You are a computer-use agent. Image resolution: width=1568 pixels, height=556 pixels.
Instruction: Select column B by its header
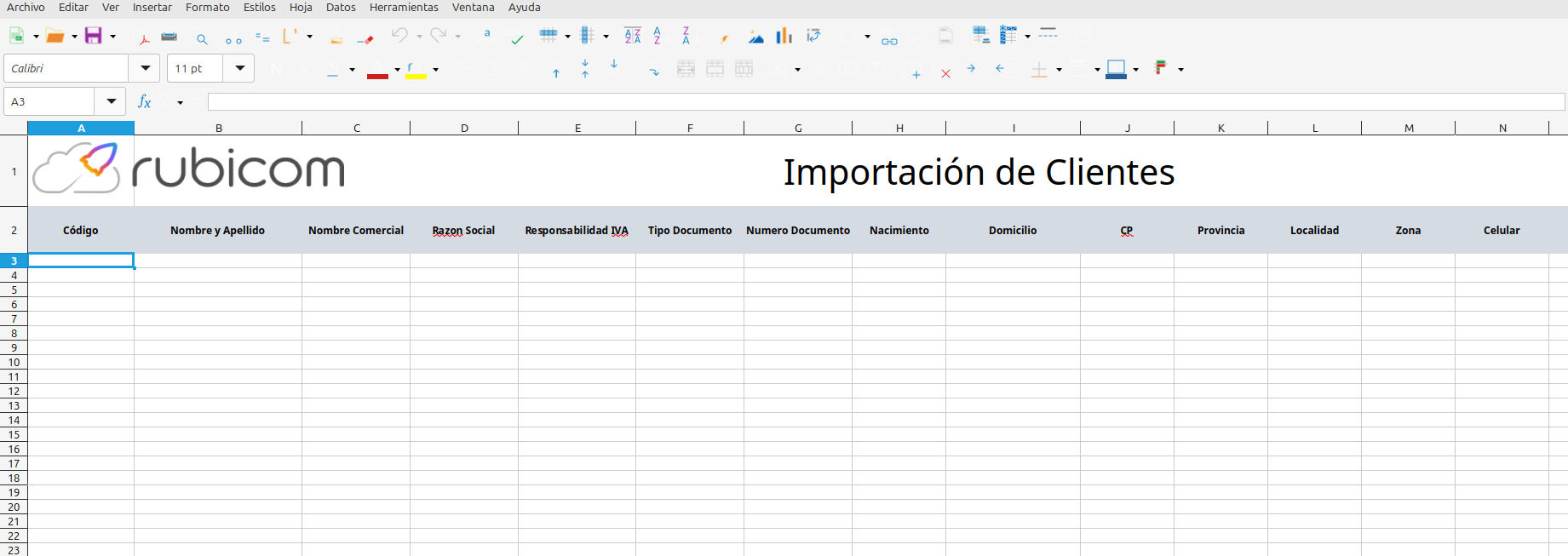(218, 128)
